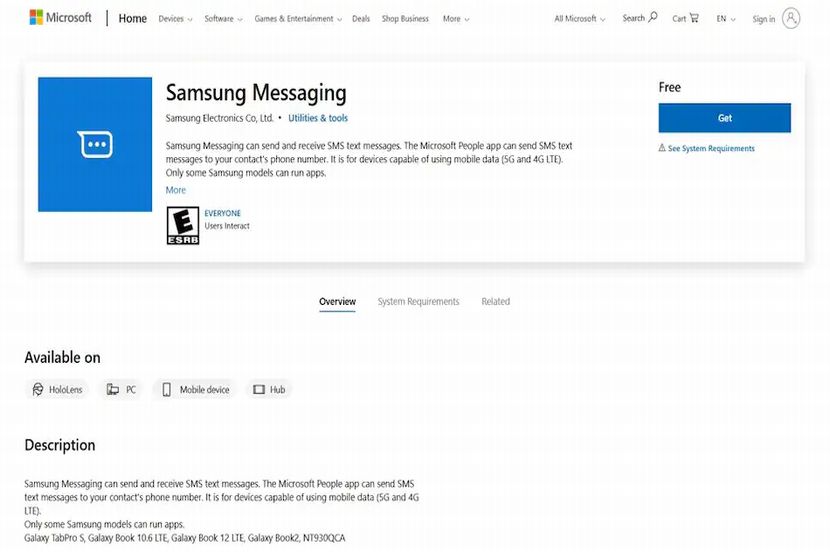
Task: Click the Sign in text link
Action: [x=763, y=19]
